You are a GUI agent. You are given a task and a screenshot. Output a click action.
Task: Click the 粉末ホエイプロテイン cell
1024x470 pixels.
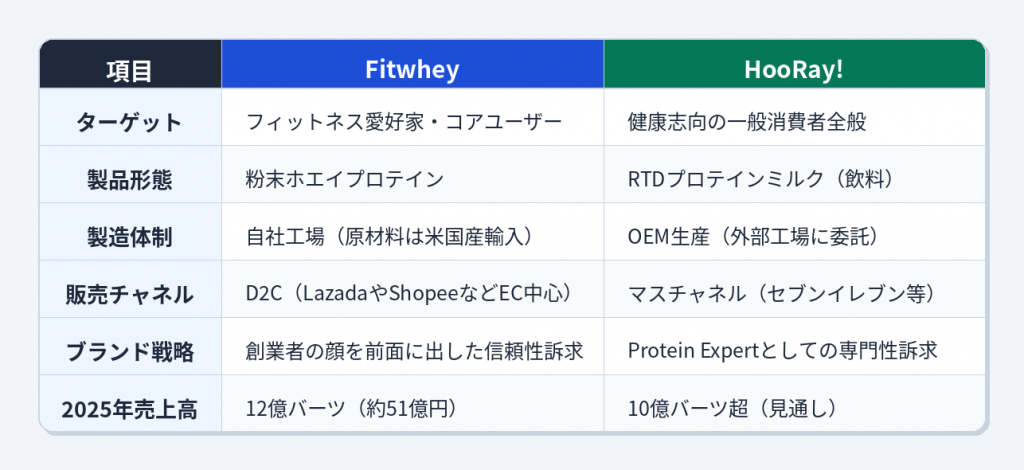(x=344, y=180)
